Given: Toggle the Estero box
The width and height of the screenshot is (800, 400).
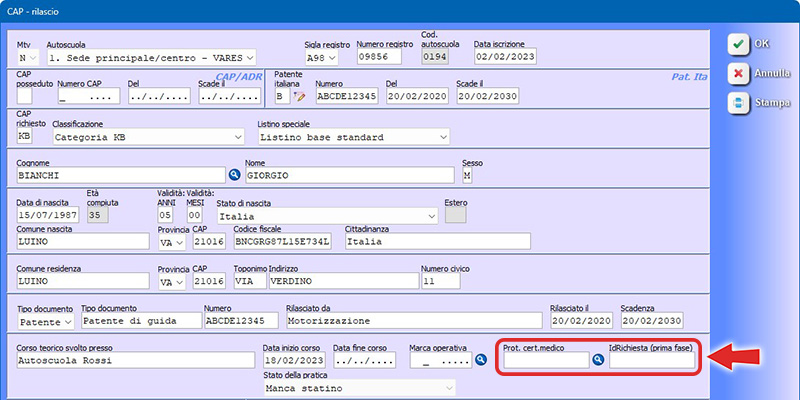Looking at the screenshot, I should [x=455, y=215].
